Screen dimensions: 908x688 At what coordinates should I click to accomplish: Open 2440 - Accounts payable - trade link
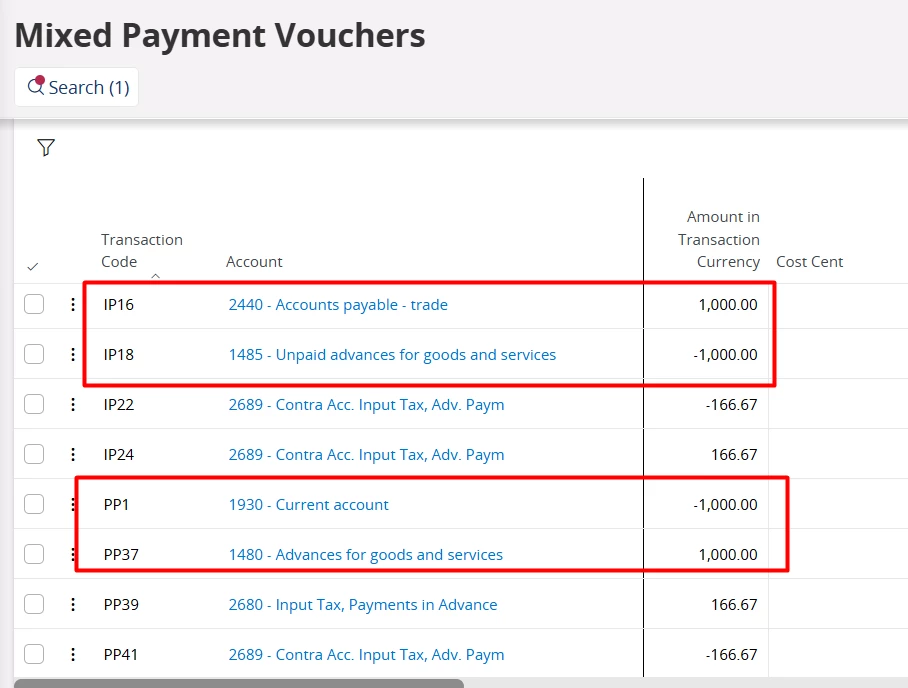338,305
